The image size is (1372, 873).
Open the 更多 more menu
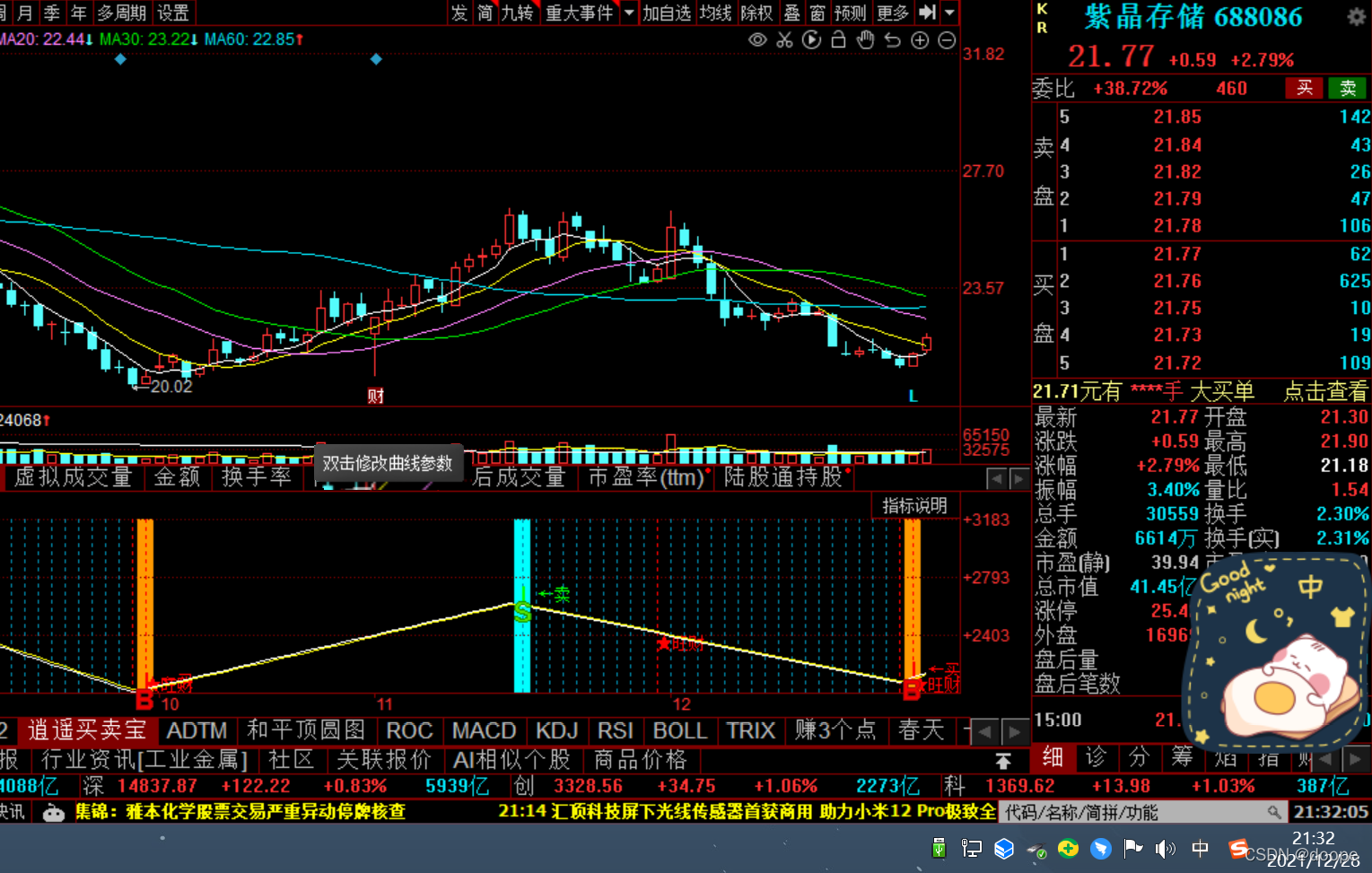pos(893,13)
